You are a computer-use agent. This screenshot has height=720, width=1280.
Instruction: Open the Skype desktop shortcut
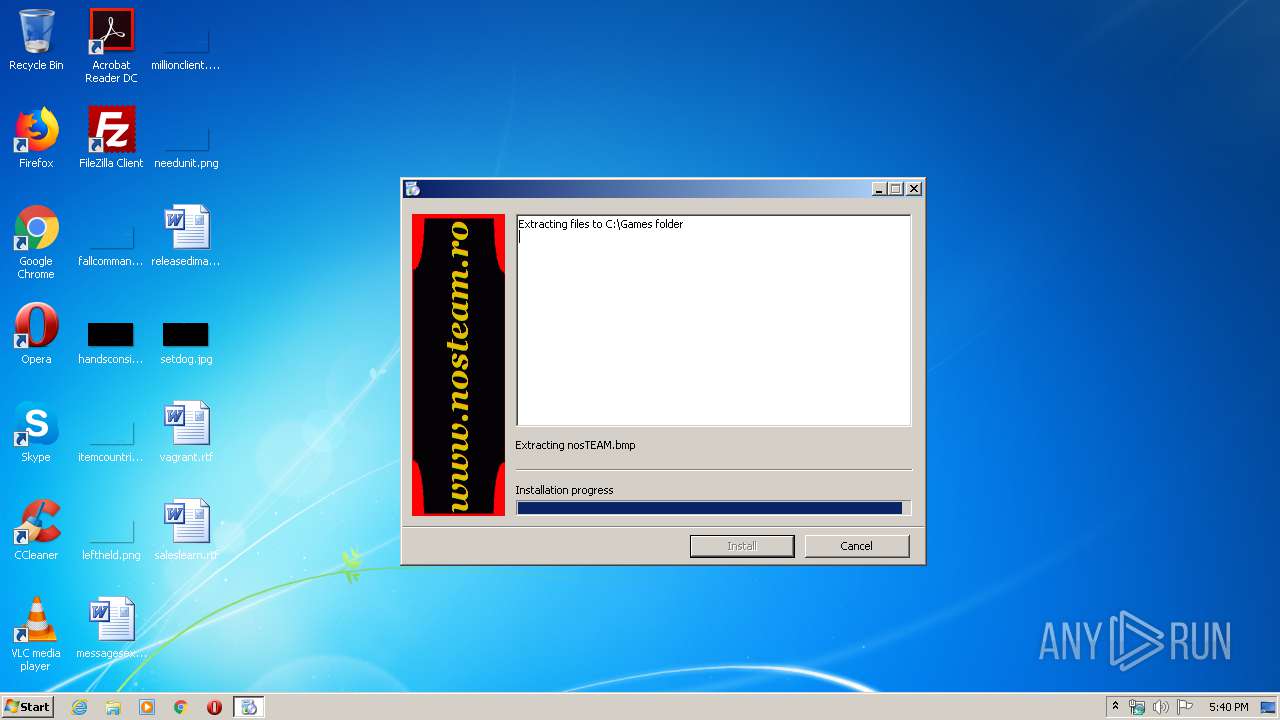tap(36, 432)
